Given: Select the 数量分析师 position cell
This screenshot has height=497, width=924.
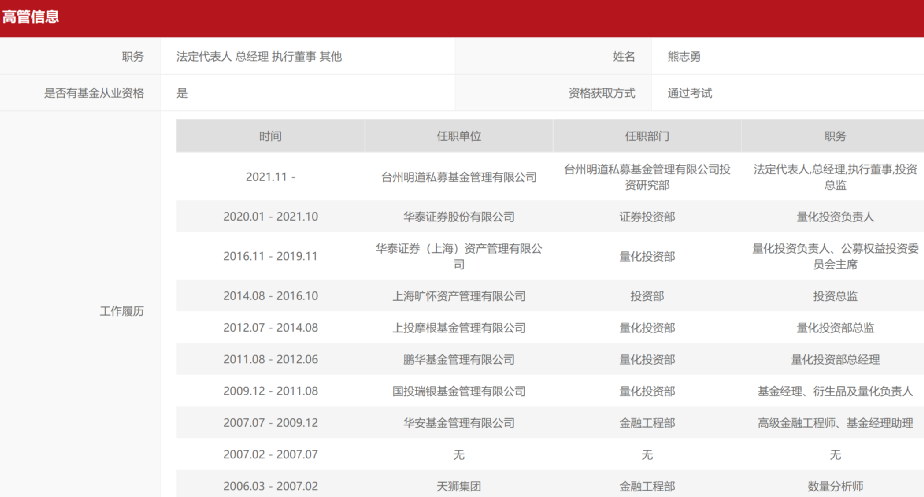Looking at the screenshot, I should [835, 486].
